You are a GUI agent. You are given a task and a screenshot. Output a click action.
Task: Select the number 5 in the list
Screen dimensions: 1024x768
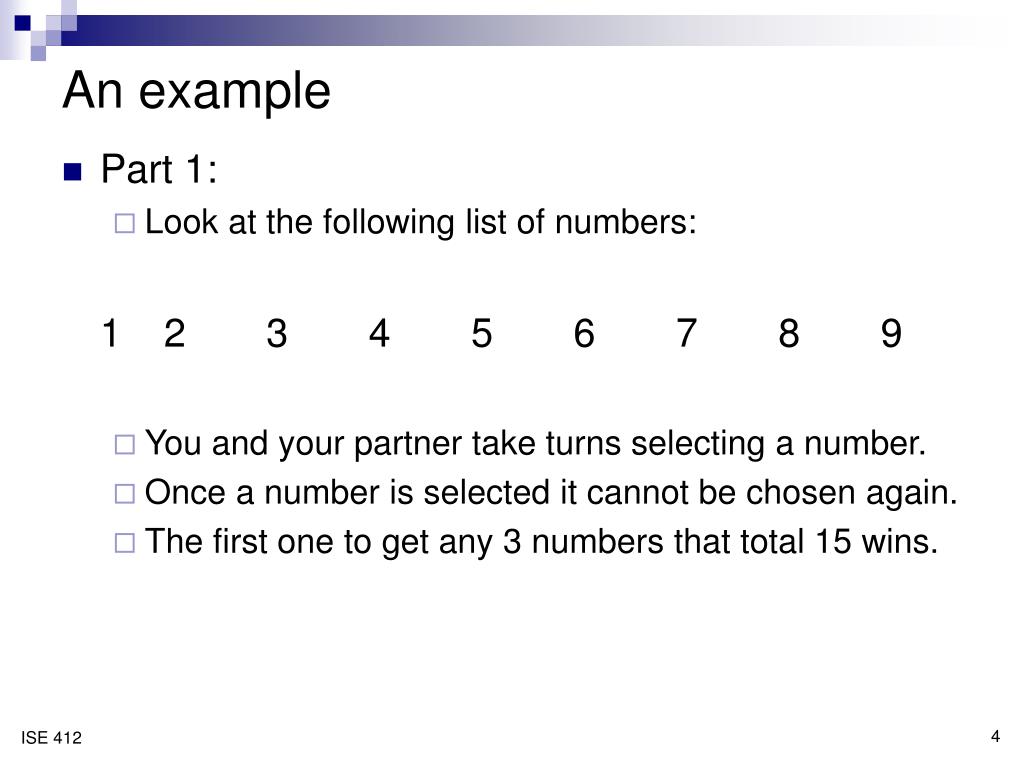tap(481, 333)
